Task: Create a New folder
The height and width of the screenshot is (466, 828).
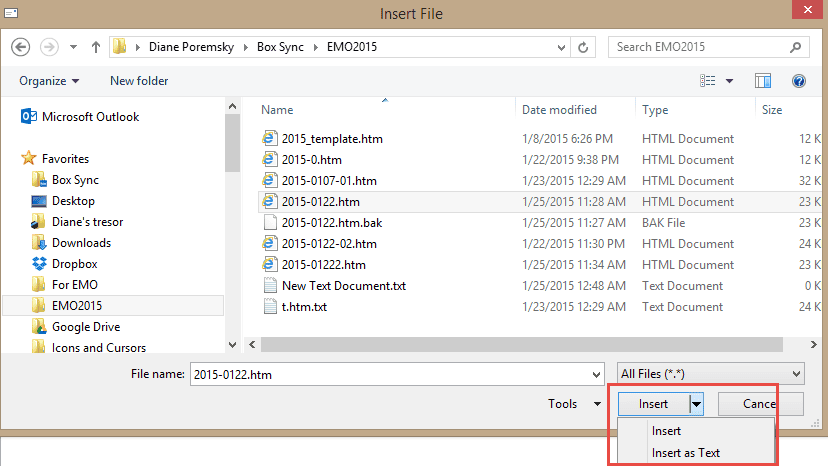Action: click(x=139, y=81)
